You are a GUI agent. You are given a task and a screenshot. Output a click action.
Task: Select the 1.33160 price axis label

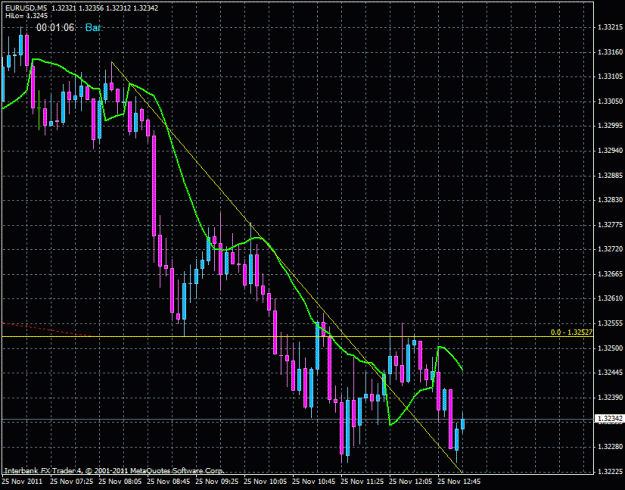click(609, 52)
